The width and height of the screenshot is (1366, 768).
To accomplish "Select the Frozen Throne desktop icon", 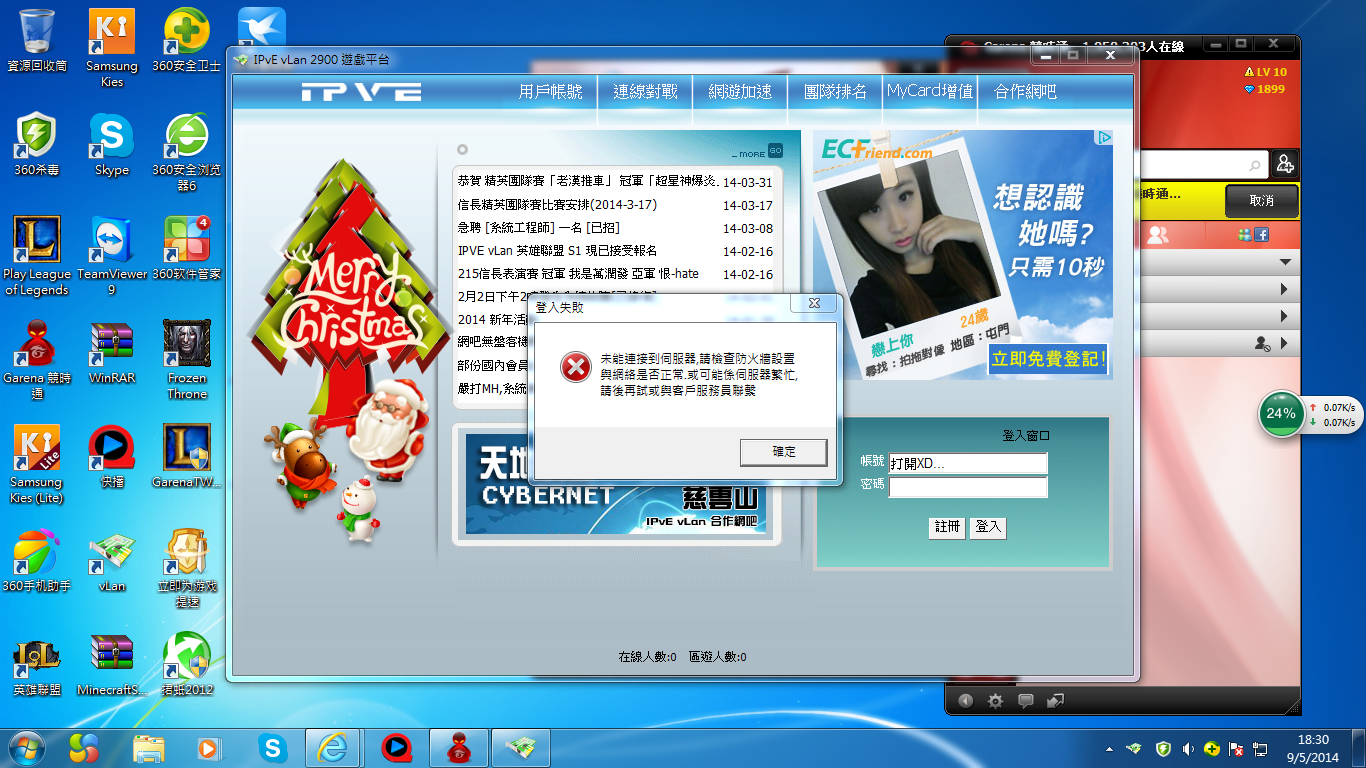I will (x=187, y=358).
